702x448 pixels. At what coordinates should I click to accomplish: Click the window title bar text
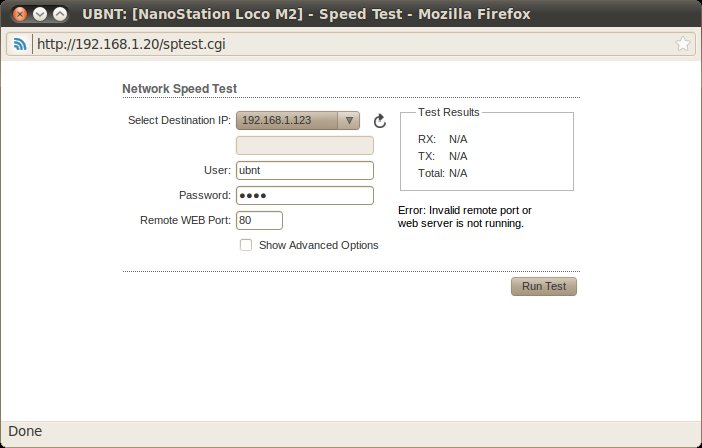point(306,14)
